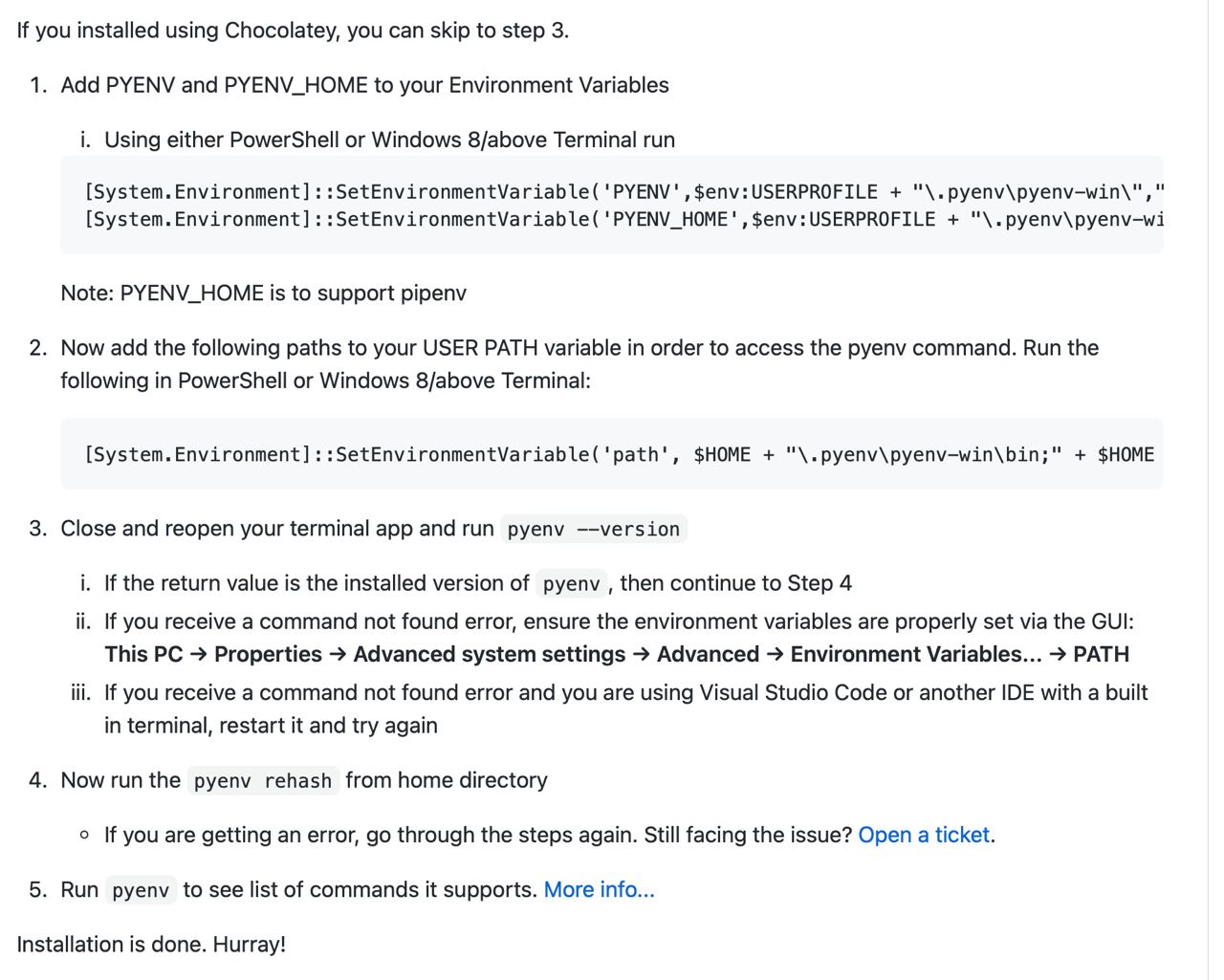
Task: Follow the "More info..." link
Action: coord(599,889)
